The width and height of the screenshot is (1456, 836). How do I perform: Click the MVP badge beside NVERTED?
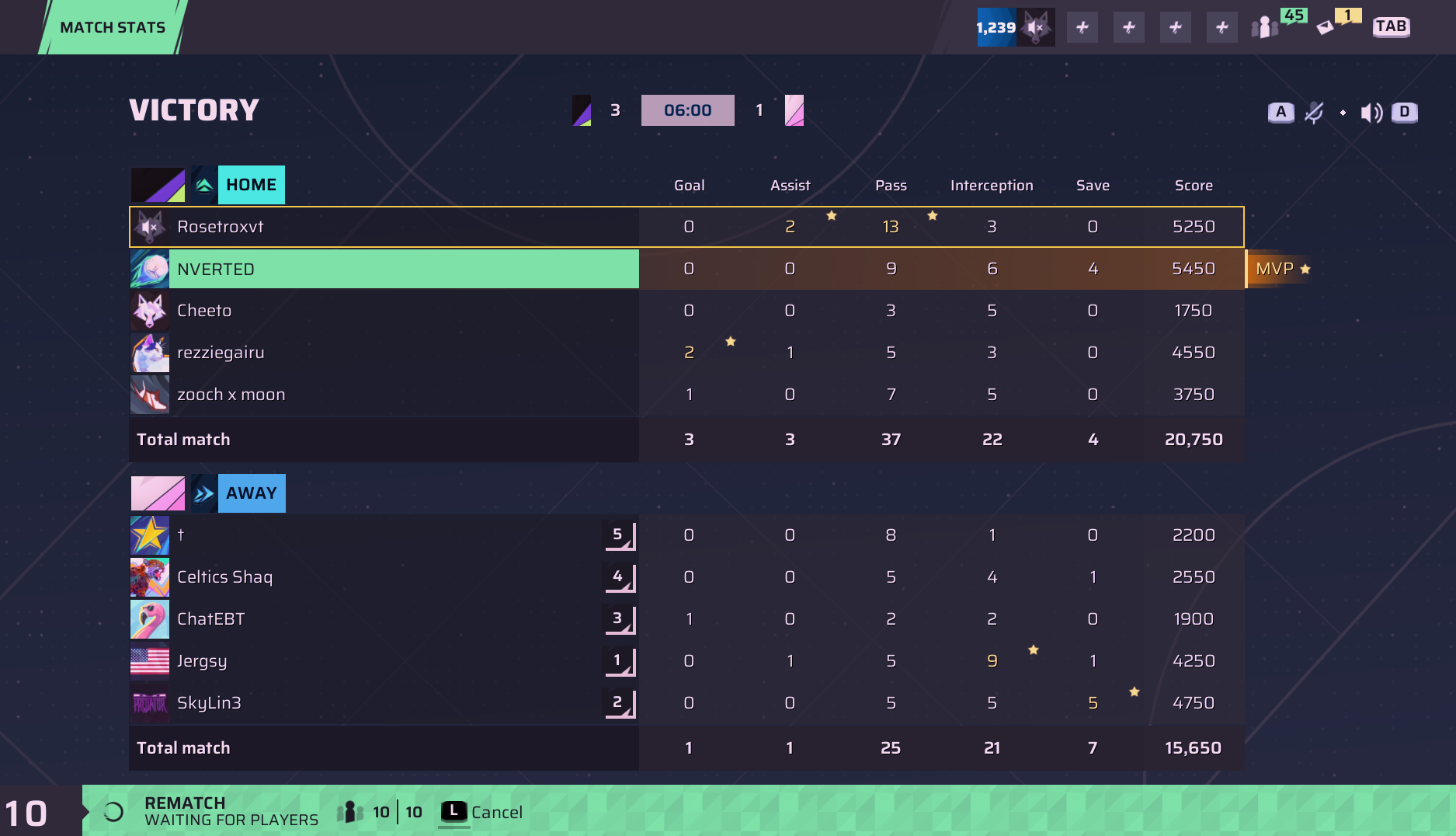pos(1279,269)
